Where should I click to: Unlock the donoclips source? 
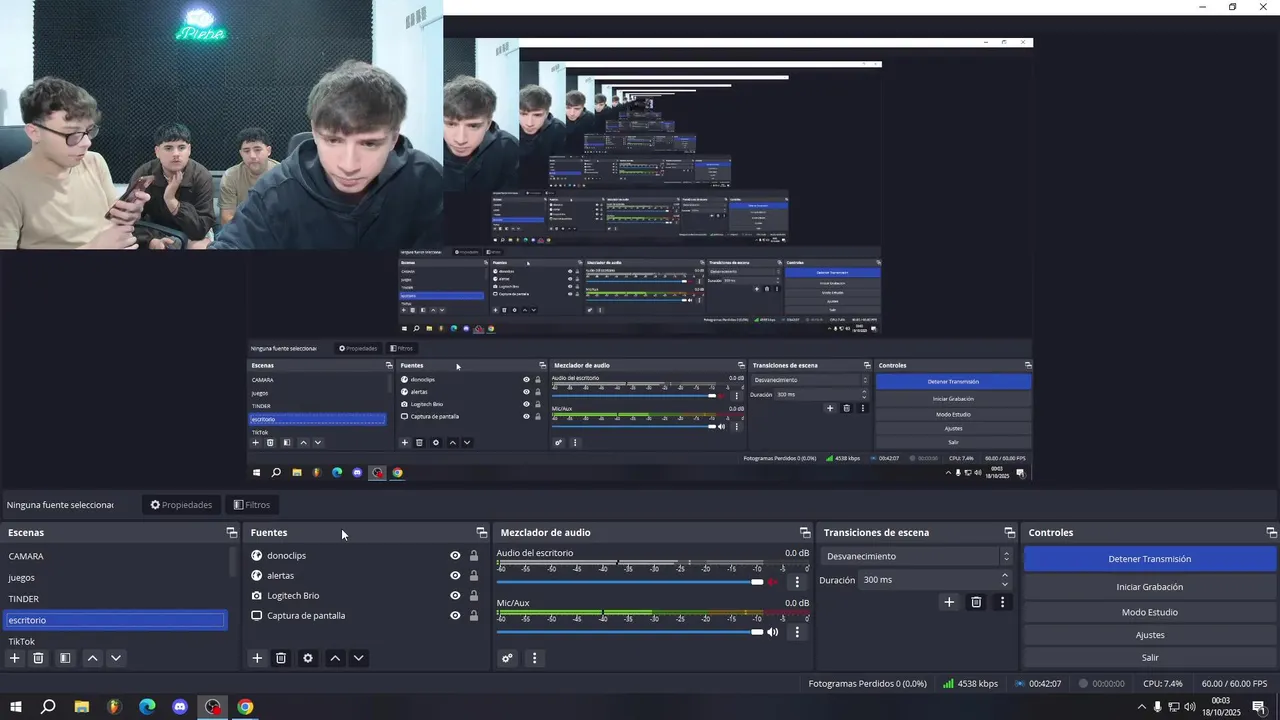(474, 556)
